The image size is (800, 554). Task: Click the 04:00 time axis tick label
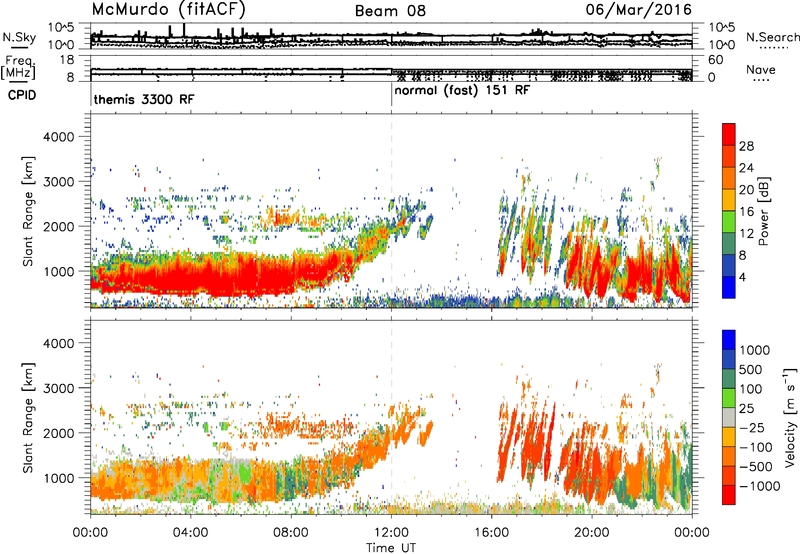(x=190, y=533)
